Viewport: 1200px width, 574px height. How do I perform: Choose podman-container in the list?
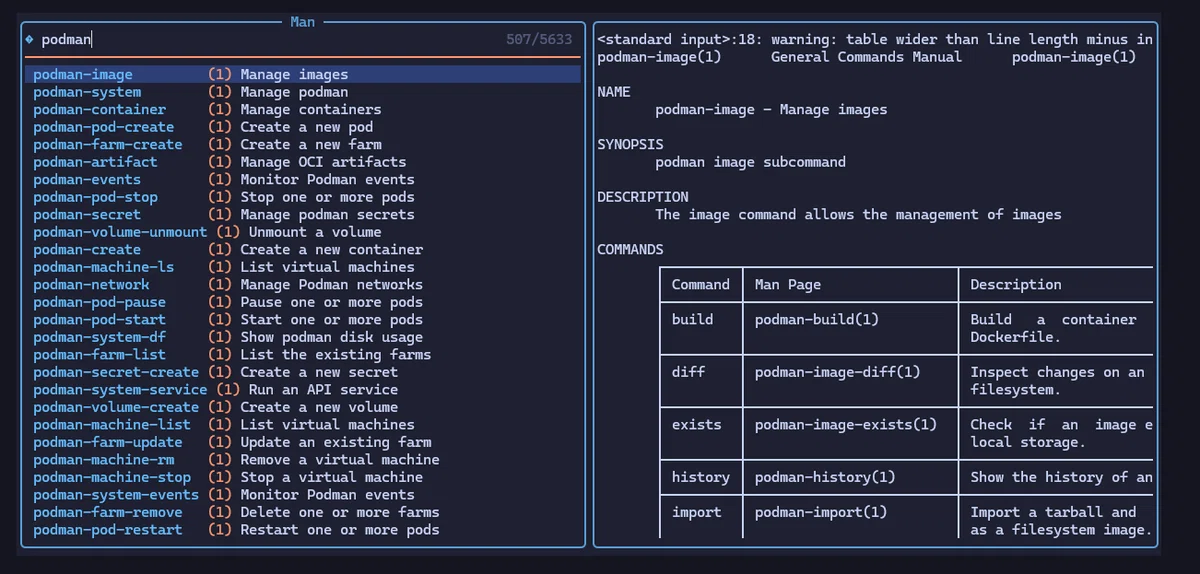point(302,109)
